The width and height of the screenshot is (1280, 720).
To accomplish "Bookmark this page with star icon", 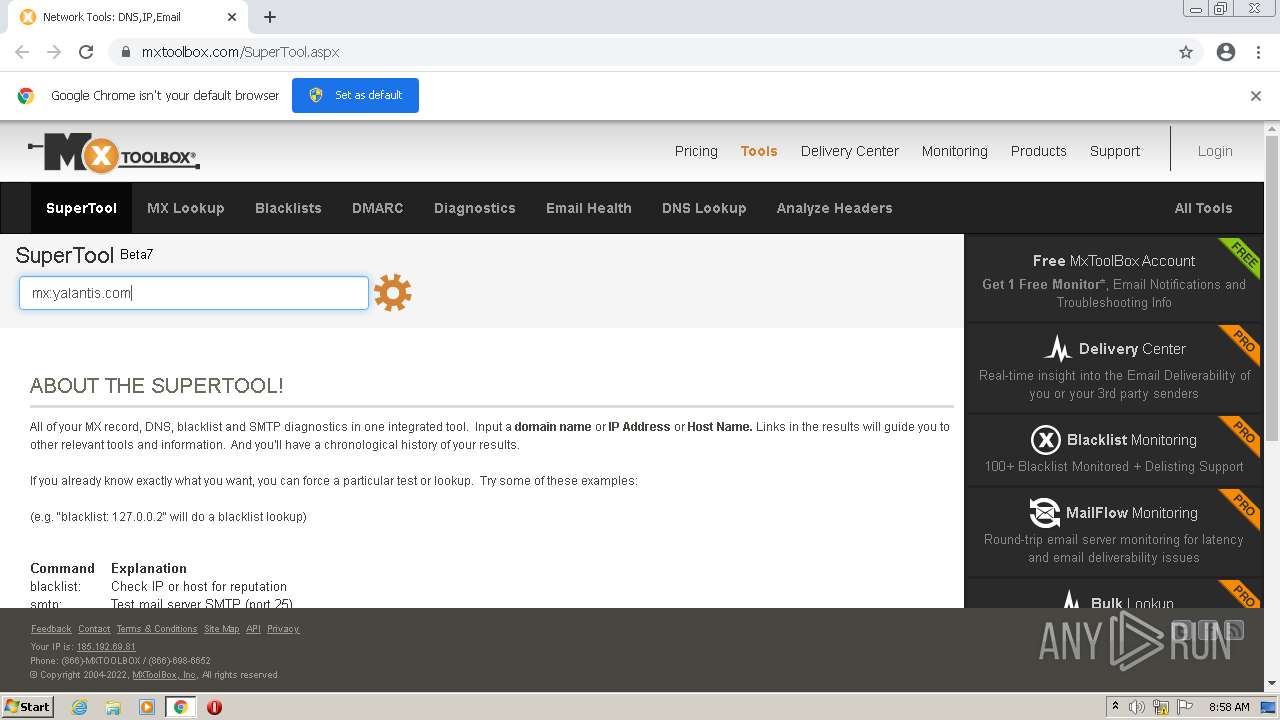I will click(x=1186, y=52).
